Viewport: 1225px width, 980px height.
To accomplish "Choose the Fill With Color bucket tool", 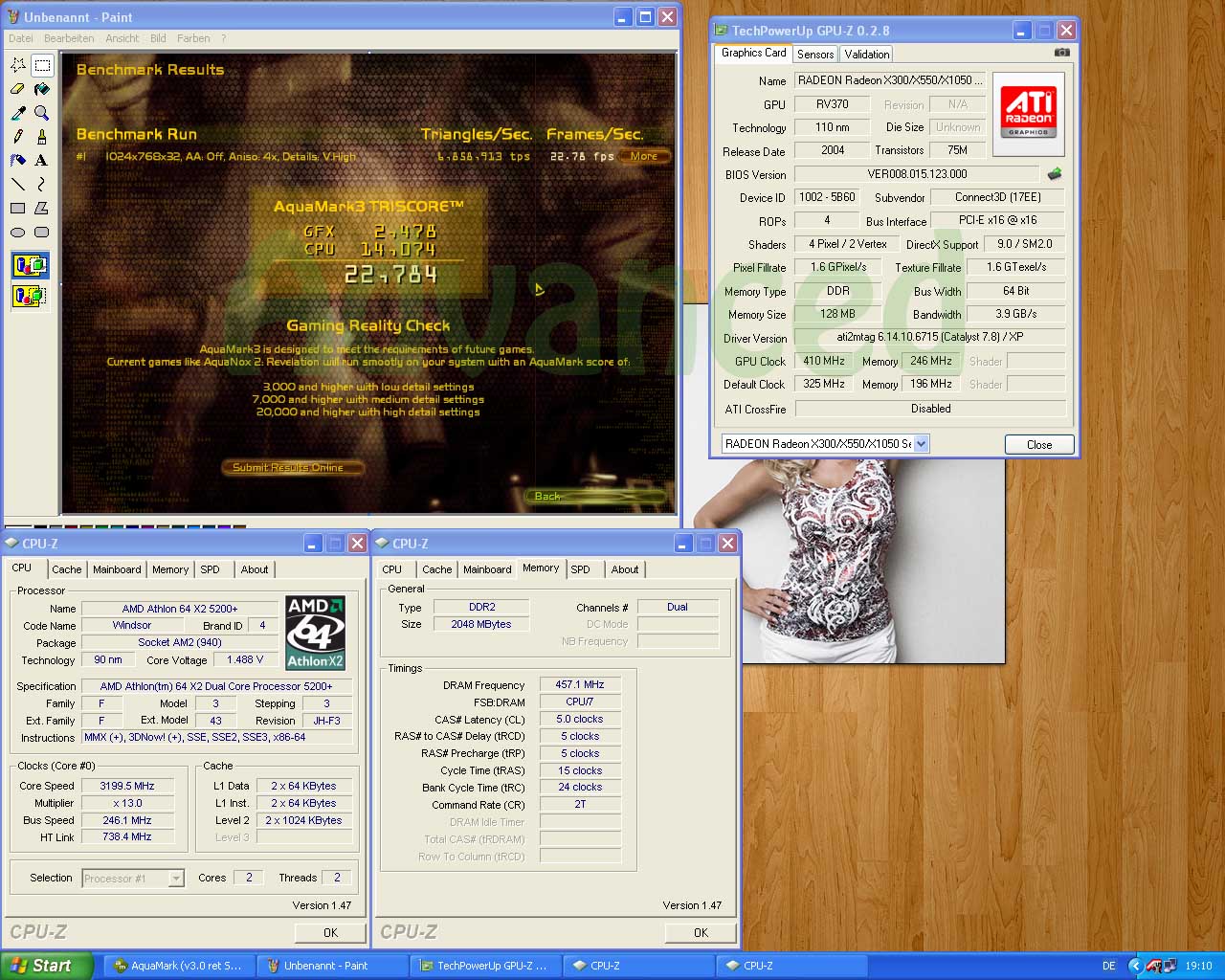I will pos(42,89).
